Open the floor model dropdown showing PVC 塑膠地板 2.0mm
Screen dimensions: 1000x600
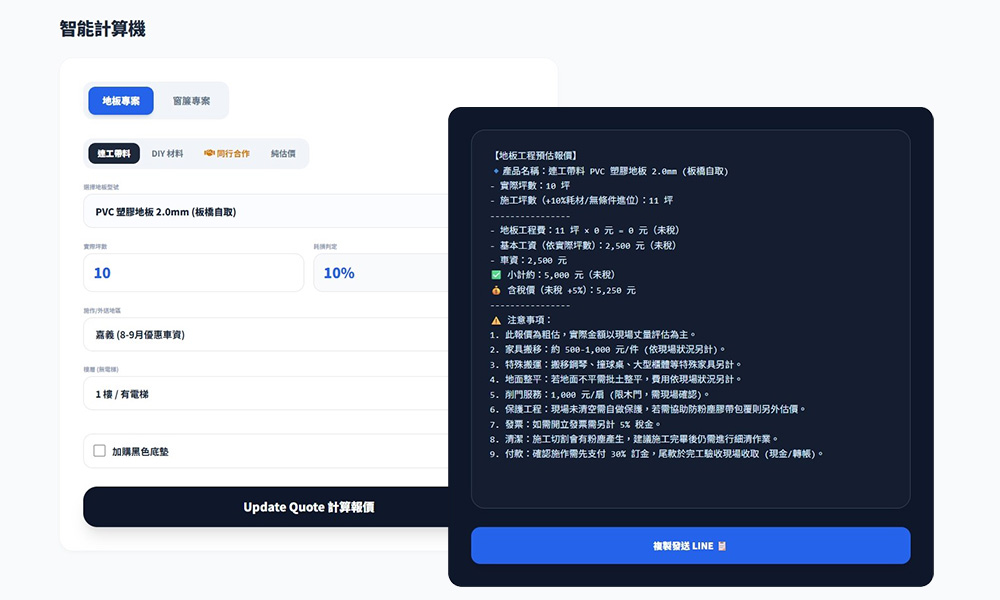(x=265, y=212)
